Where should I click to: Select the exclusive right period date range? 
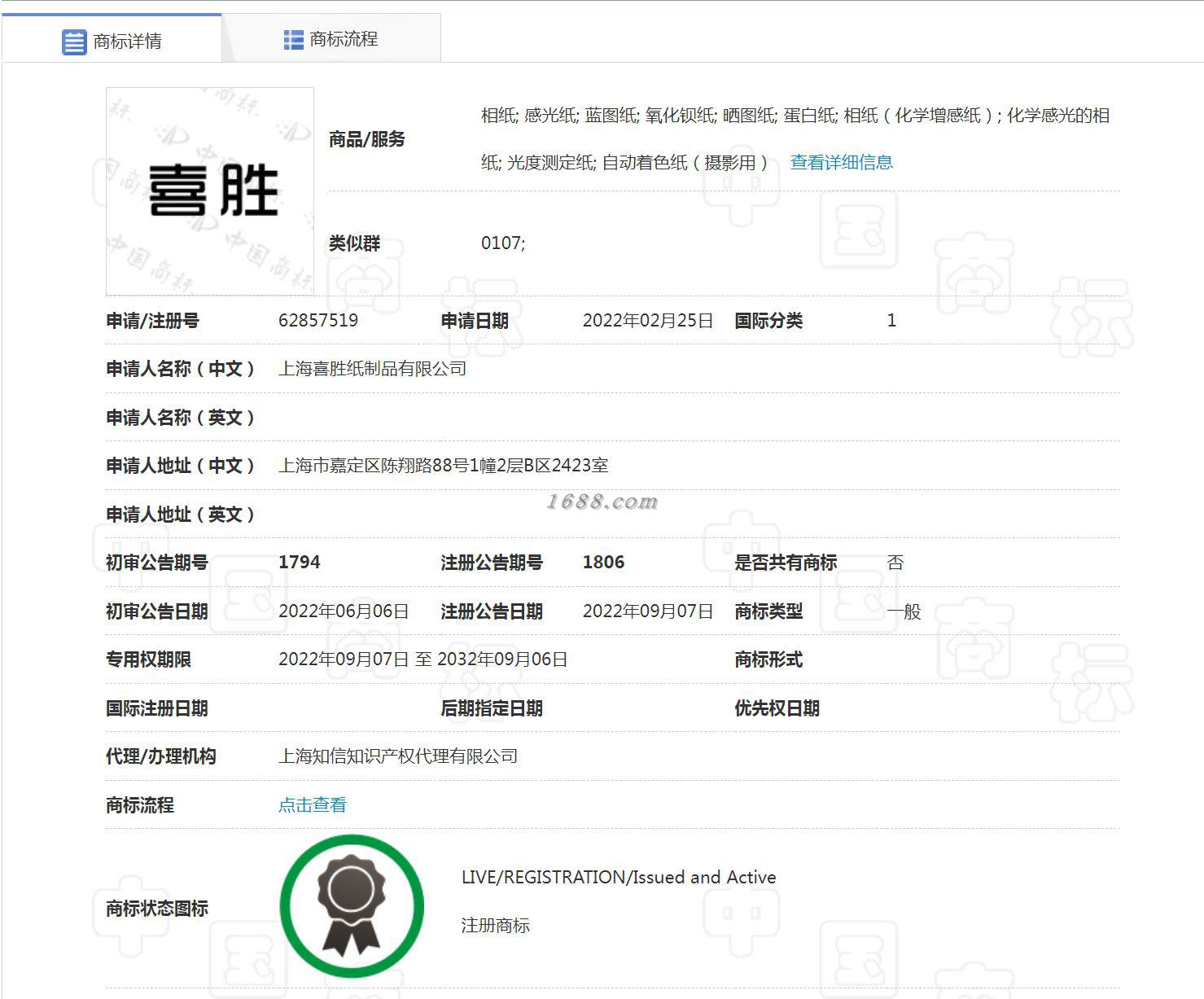(423, 659)
